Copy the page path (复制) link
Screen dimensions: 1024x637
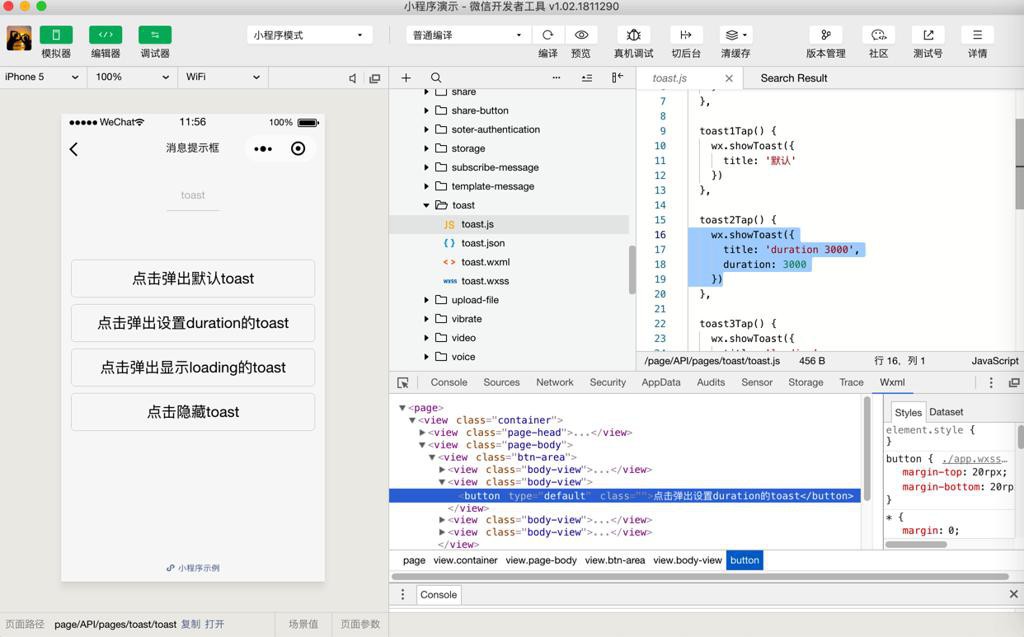(x=190, y=624)
